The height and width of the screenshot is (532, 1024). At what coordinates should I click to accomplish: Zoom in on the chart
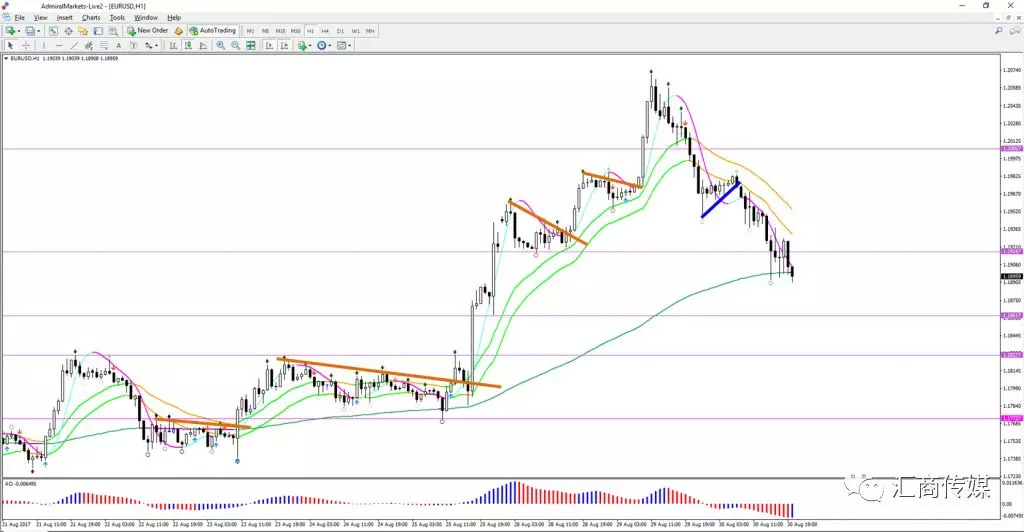221,46
